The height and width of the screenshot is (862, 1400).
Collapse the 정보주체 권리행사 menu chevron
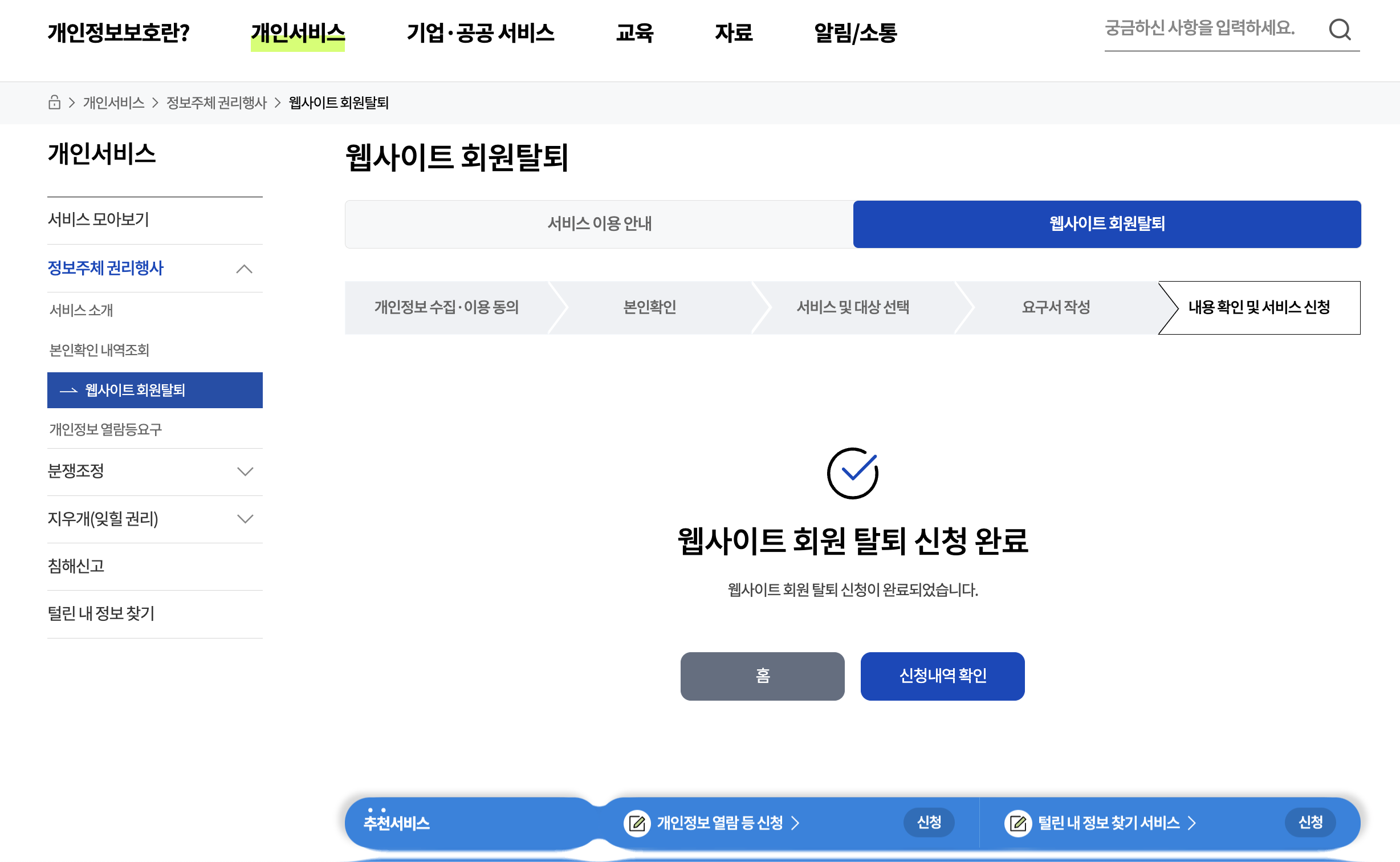[x=245, y=269]
